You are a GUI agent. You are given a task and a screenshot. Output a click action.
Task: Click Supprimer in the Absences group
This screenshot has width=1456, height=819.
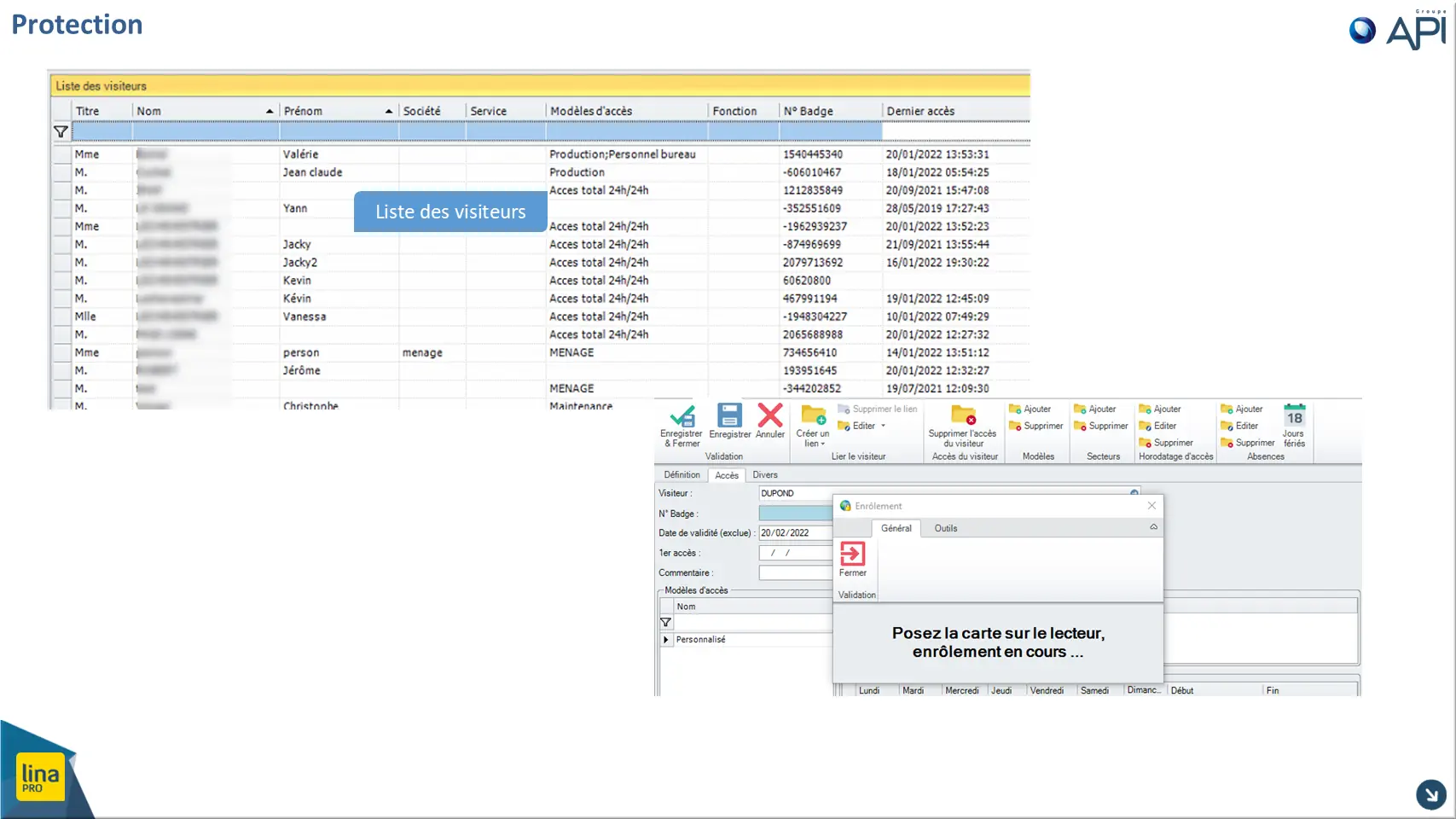pos(1248,443)
